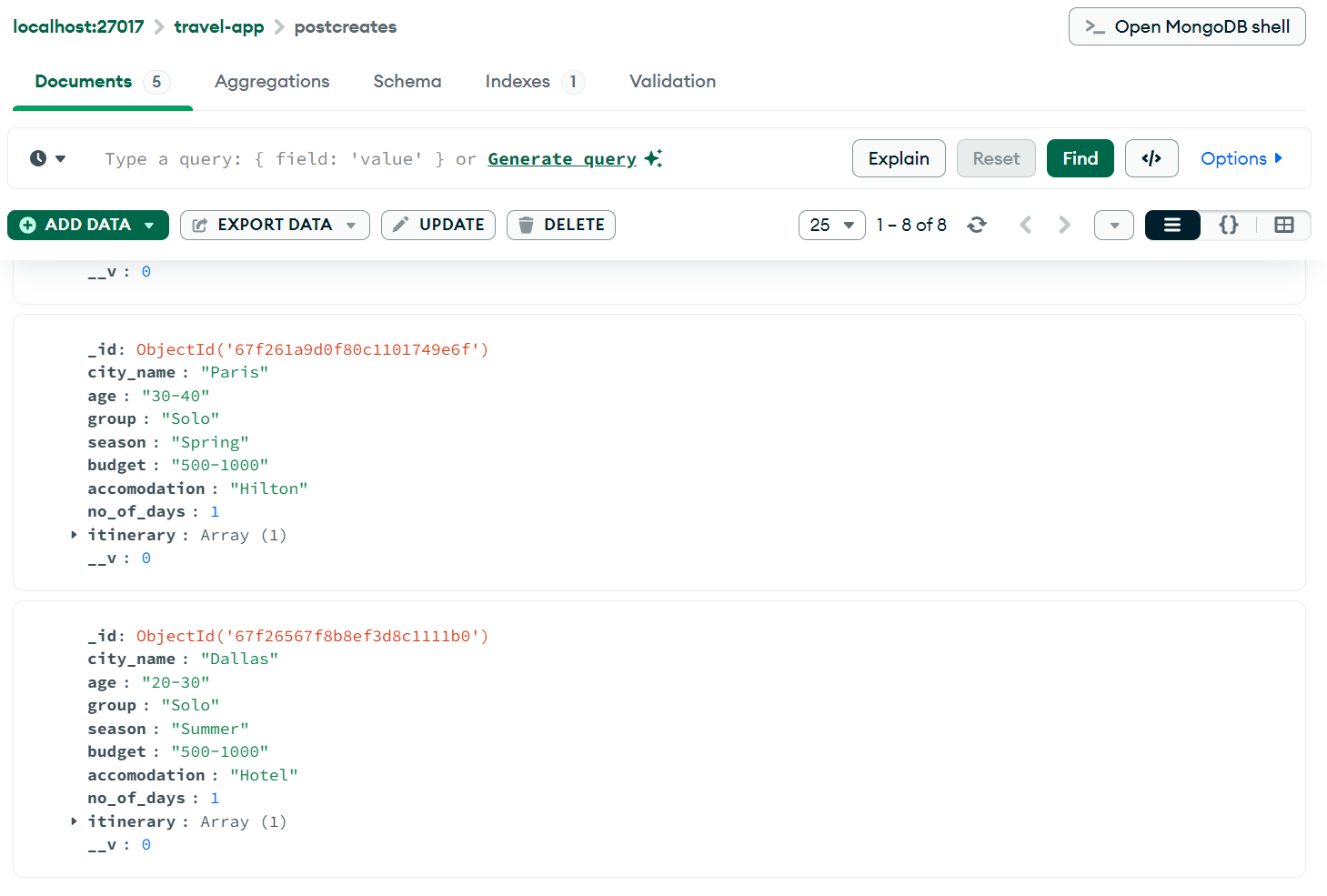Open MongoDB shell

coord(1187,26)
